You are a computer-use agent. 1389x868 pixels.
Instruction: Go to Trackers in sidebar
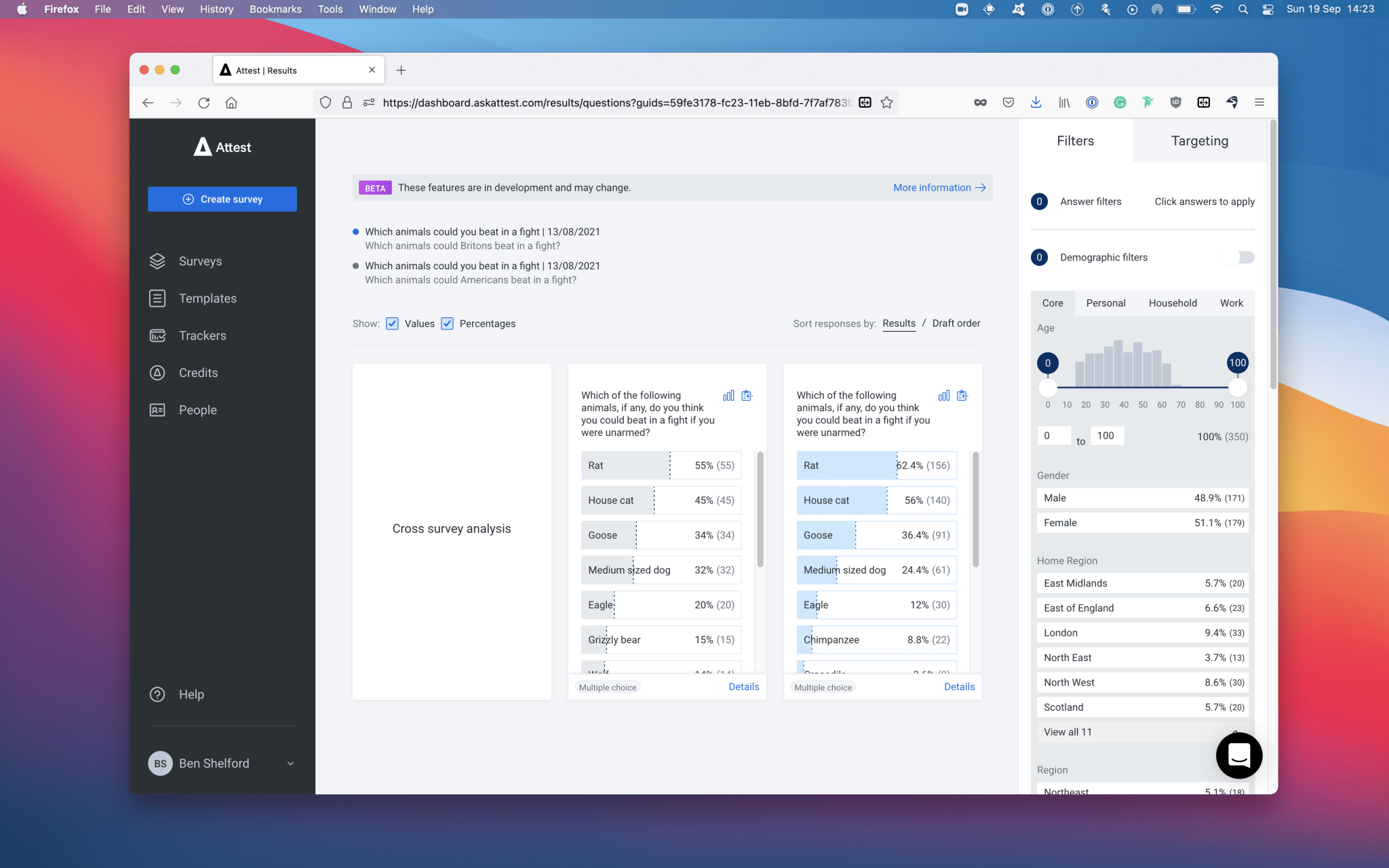(x=202, y=336)
